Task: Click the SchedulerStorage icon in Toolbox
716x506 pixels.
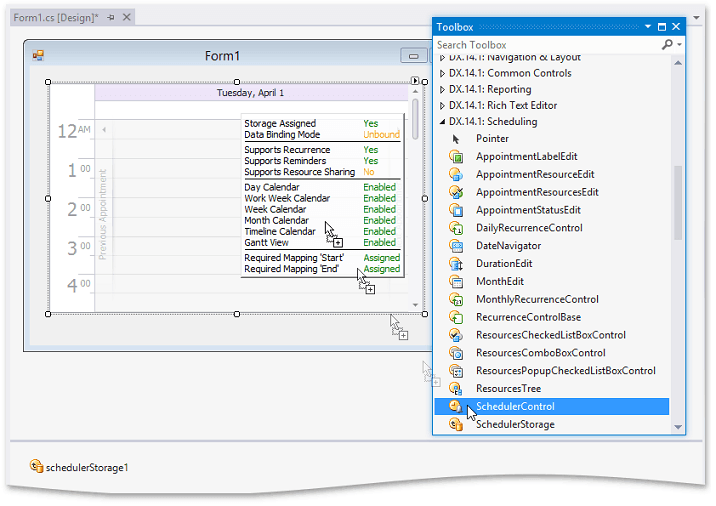Action: [x=456, y=424]
